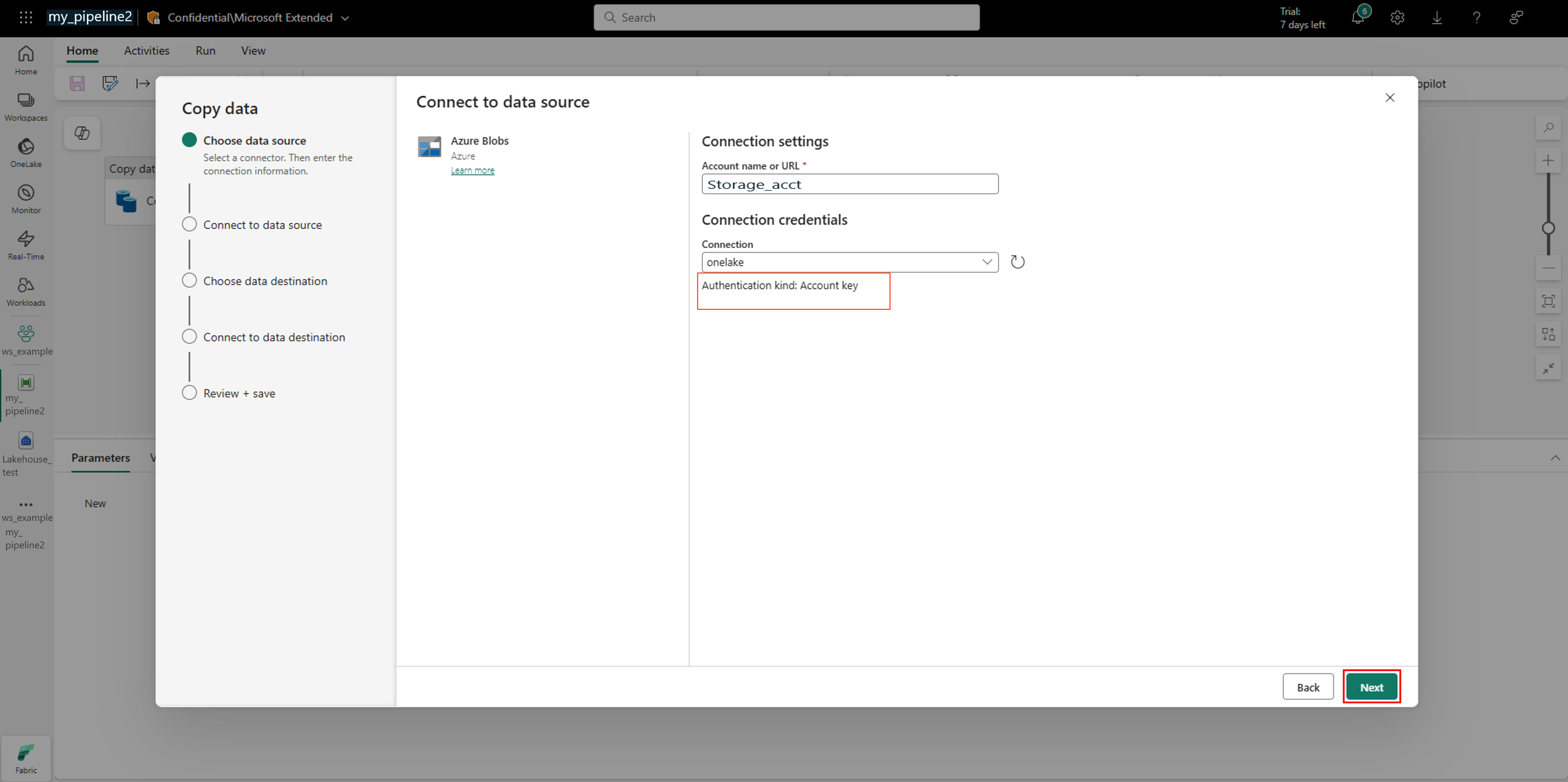
Task: Click the Next button
Action: coord(1371,687)
